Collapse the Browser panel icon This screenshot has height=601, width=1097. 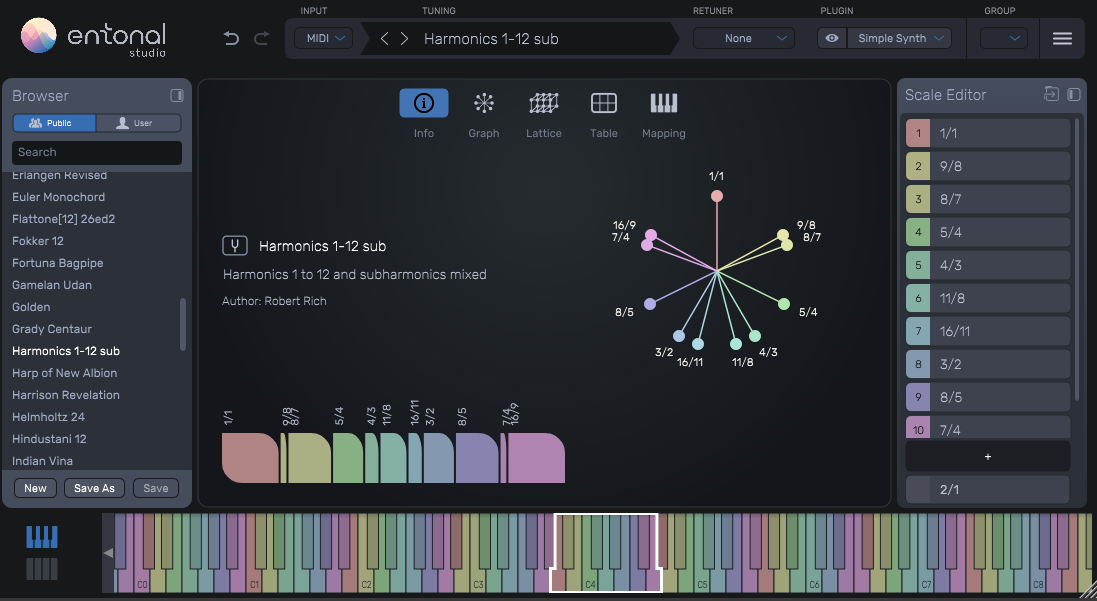coord(177,96)
